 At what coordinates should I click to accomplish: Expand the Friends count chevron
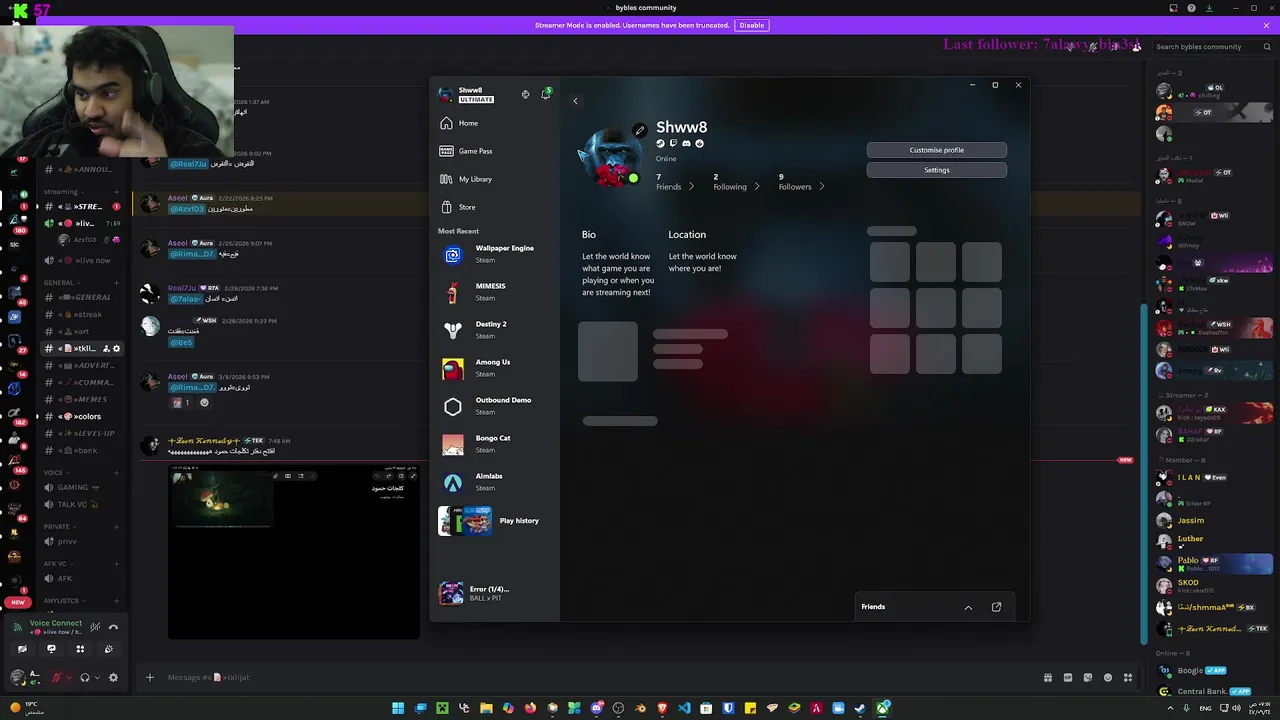(691, 186)
